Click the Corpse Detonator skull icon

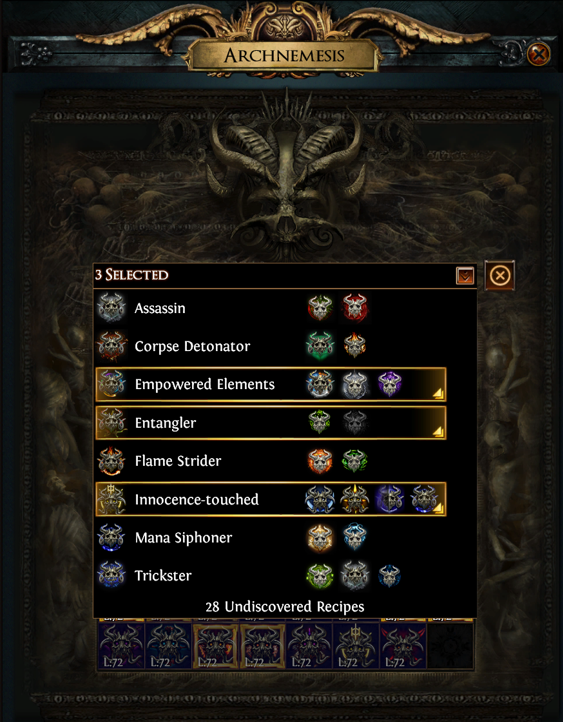click(111, 346)
